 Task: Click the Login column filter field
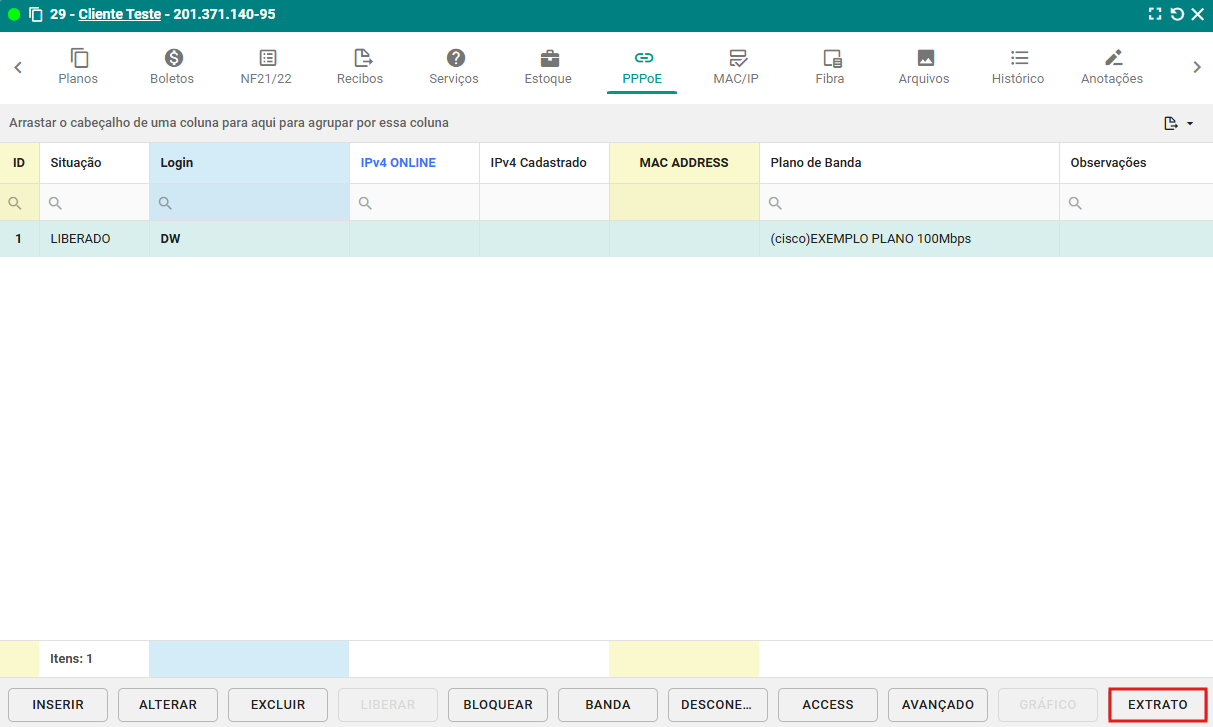(x=255, y=203)
